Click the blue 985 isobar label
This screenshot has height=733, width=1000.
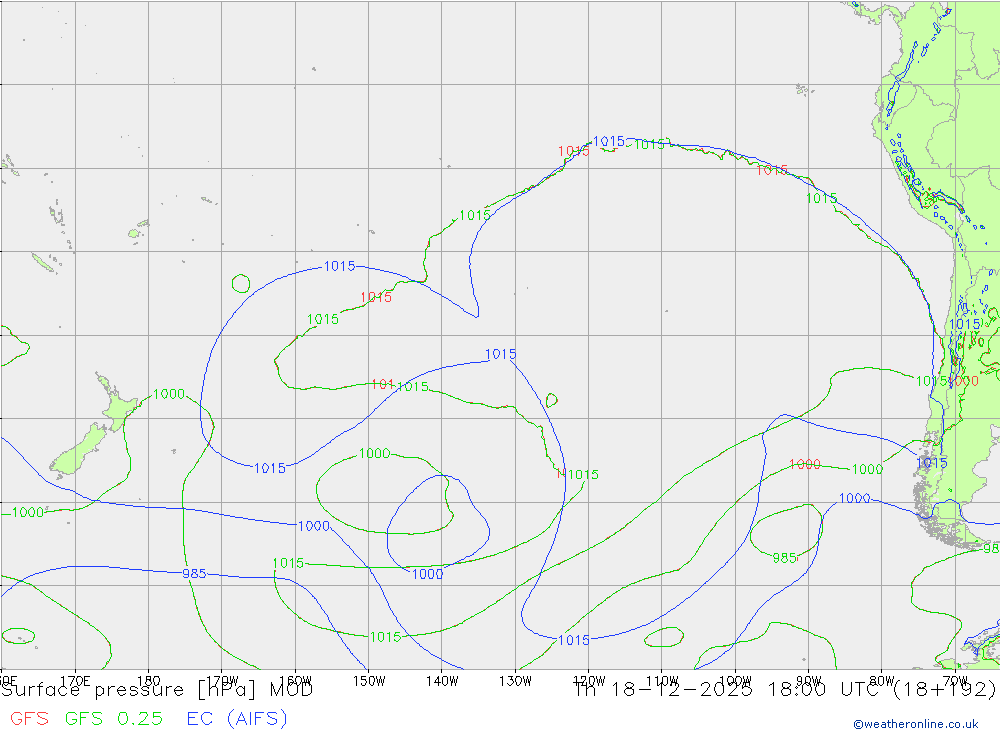click(195, 574)
